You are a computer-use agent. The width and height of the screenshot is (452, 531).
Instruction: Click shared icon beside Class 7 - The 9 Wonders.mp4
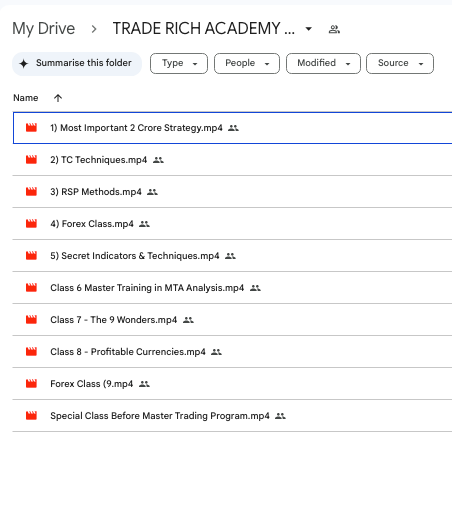pyautogui.click(x=188, y=320)
